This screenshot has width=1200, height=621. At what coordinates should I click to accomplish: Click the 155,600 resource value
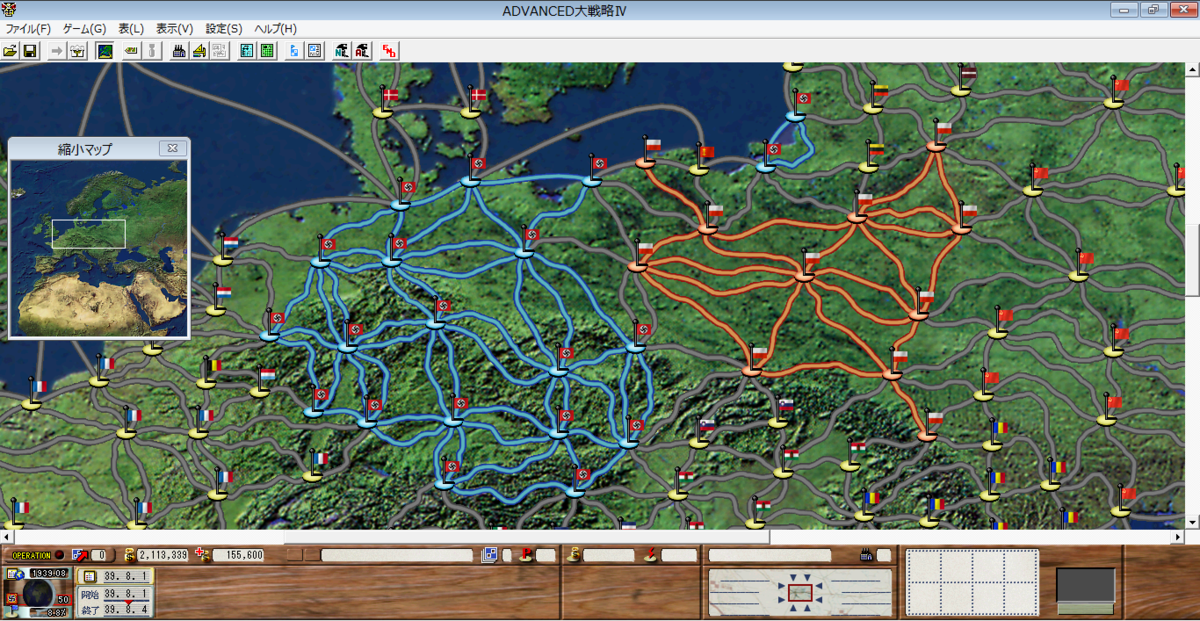238,555
